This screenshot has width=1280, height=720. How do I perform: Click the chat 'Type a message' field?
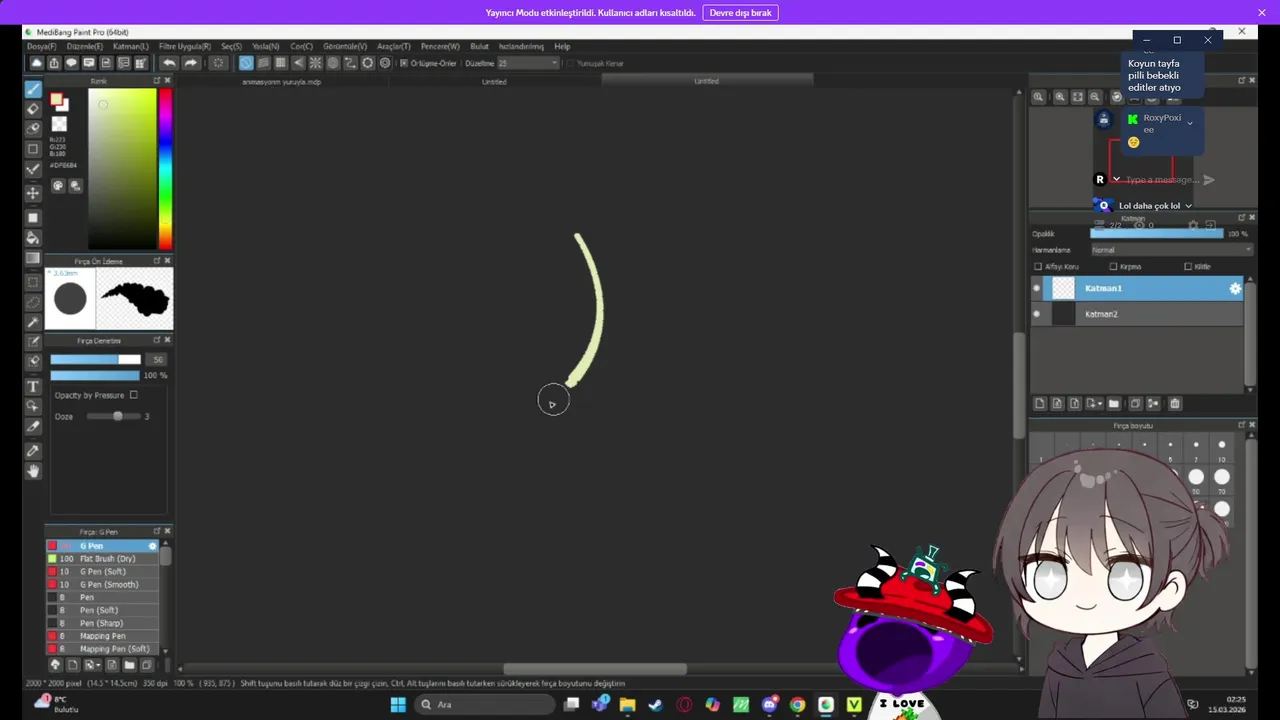pyautogui.click(x=1162, y=180)
